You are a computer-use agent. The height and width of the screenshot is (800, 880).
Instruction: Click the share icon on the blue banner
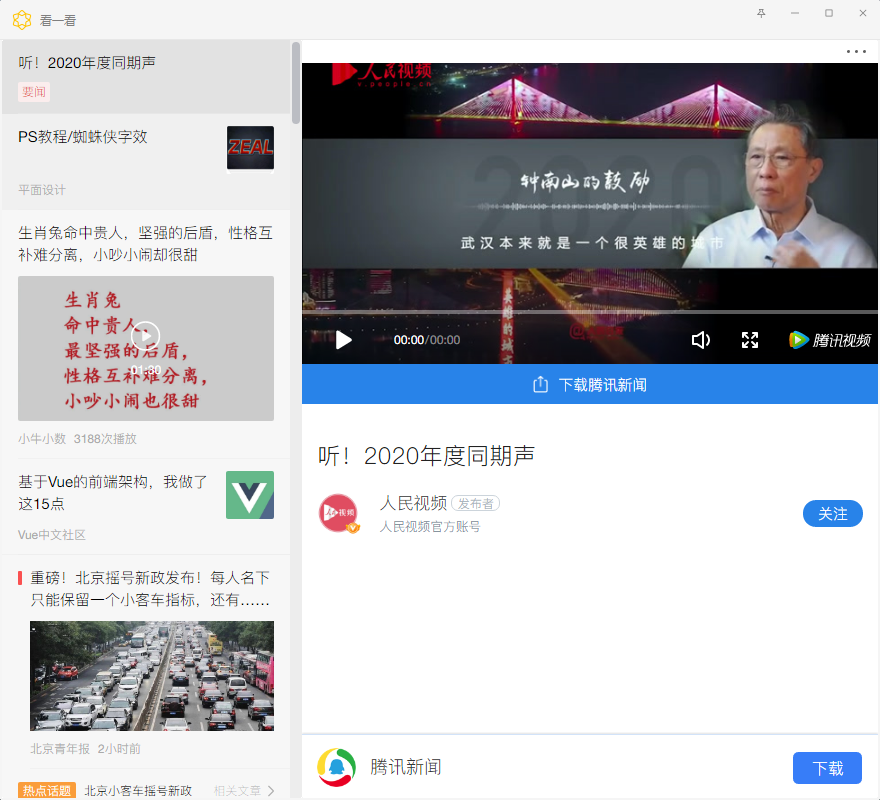coord(540,385)
